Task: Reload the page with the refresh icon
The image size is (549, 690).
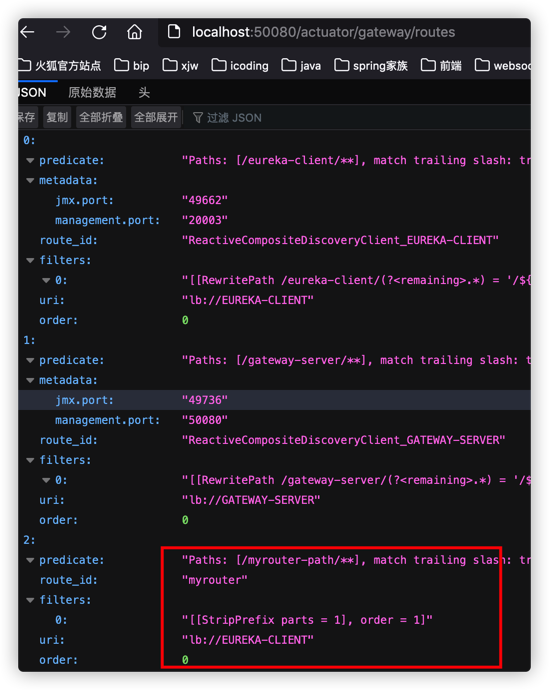Action: (x=99, y=32)
